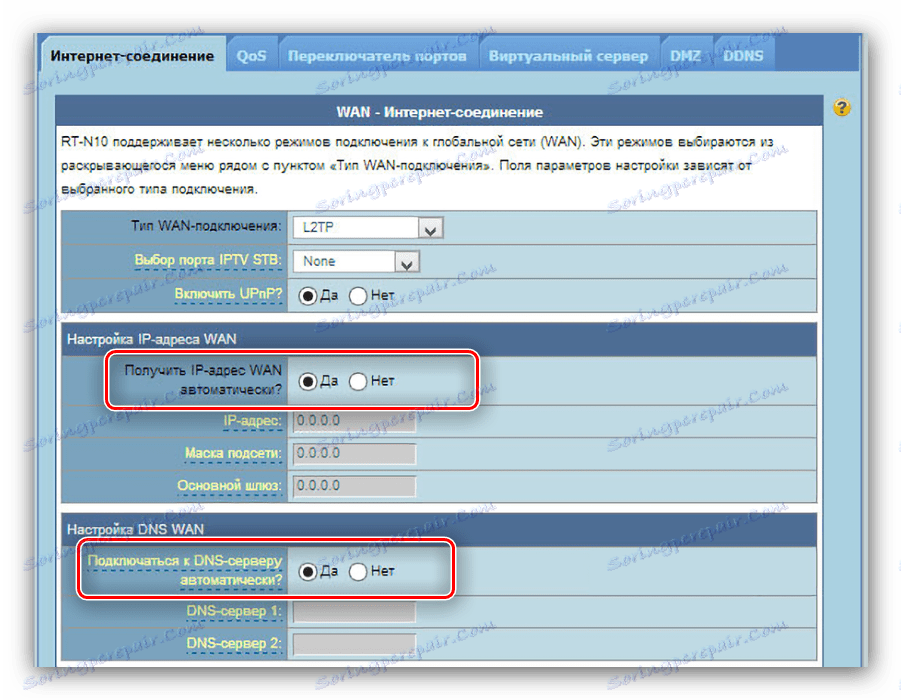Click the IP-адрес label link
The width and height of the screenshot is (901, 700).
pos(252,421)
